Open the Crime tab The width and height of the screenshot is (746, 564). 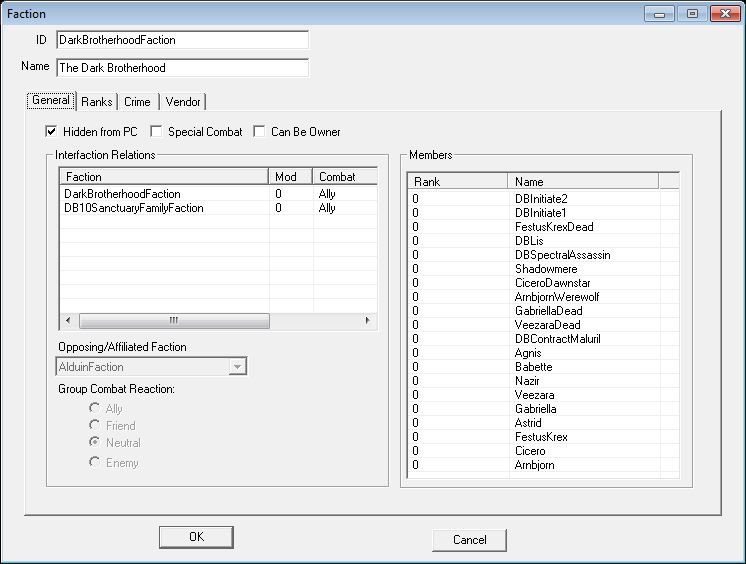pos(137,102)
